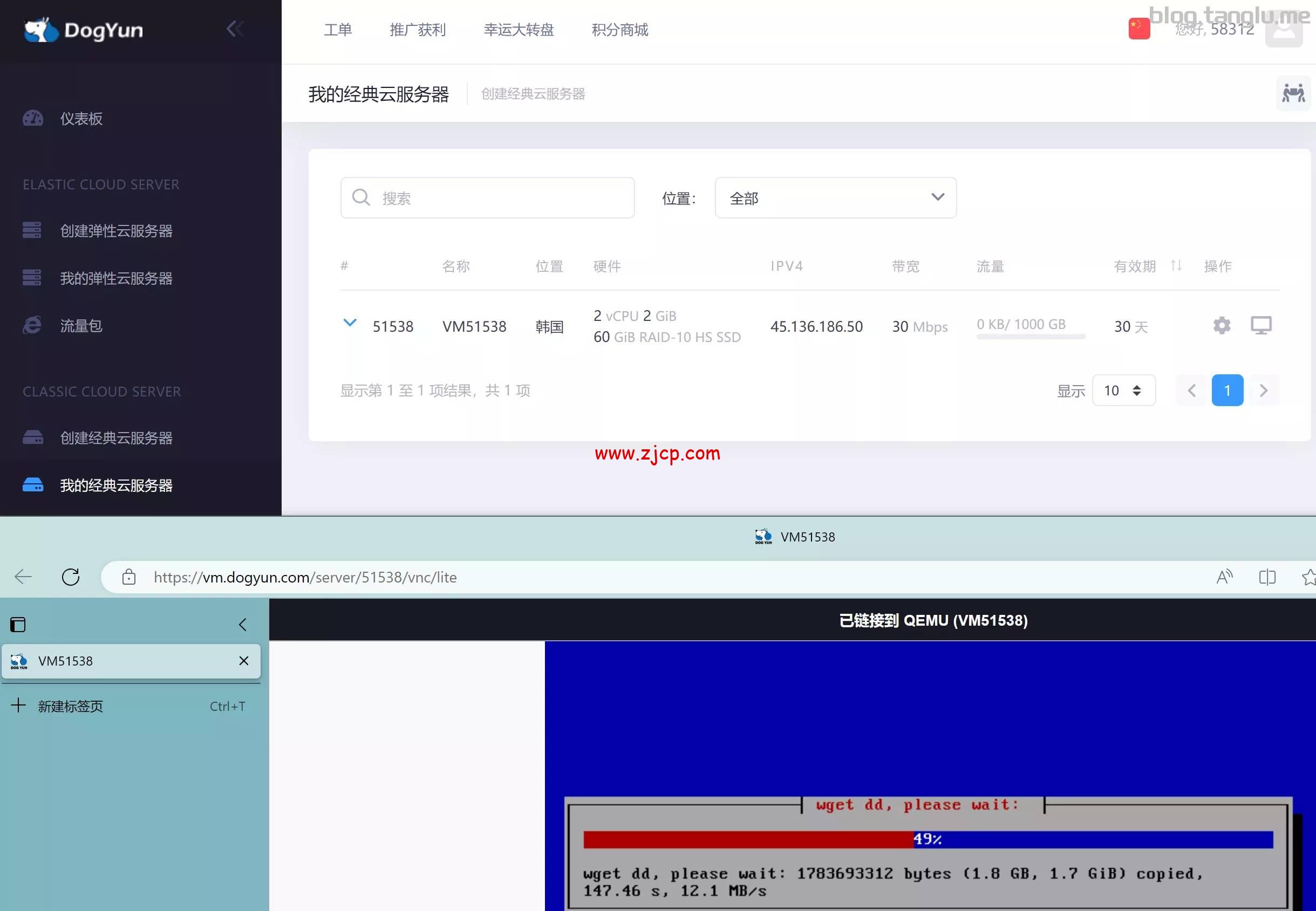
Task: Open 积分商城 in top navigation
Action: [x=620, y=30]
